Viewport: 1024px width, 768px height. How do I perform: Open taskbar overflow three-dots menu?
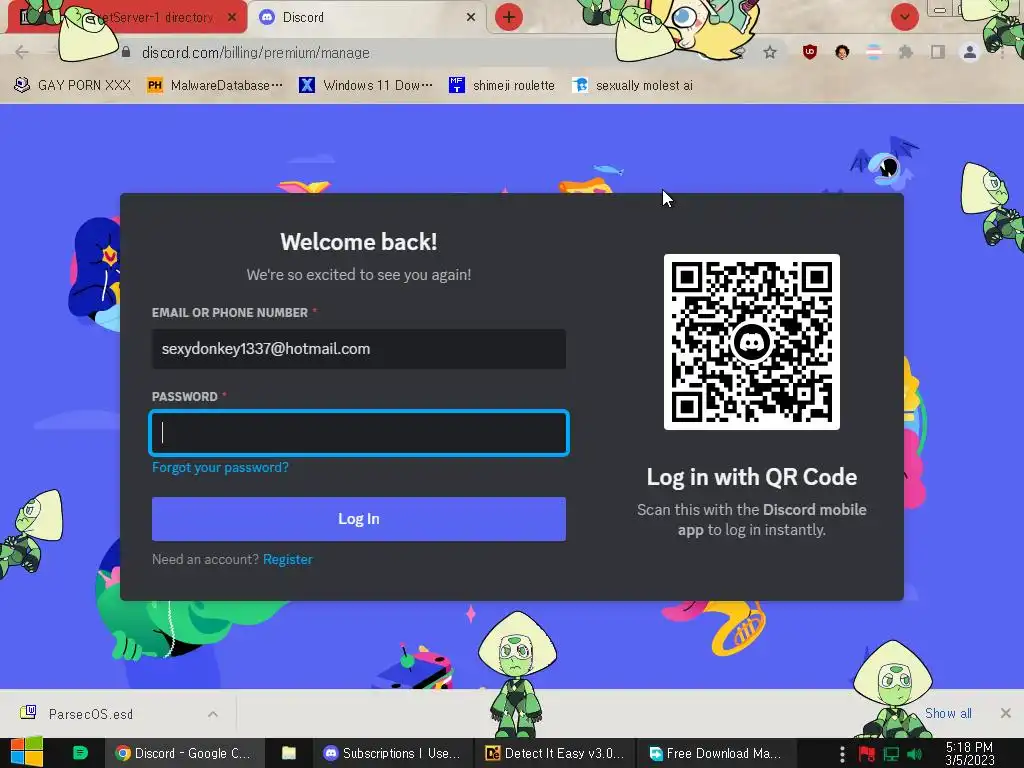[842, 754]
